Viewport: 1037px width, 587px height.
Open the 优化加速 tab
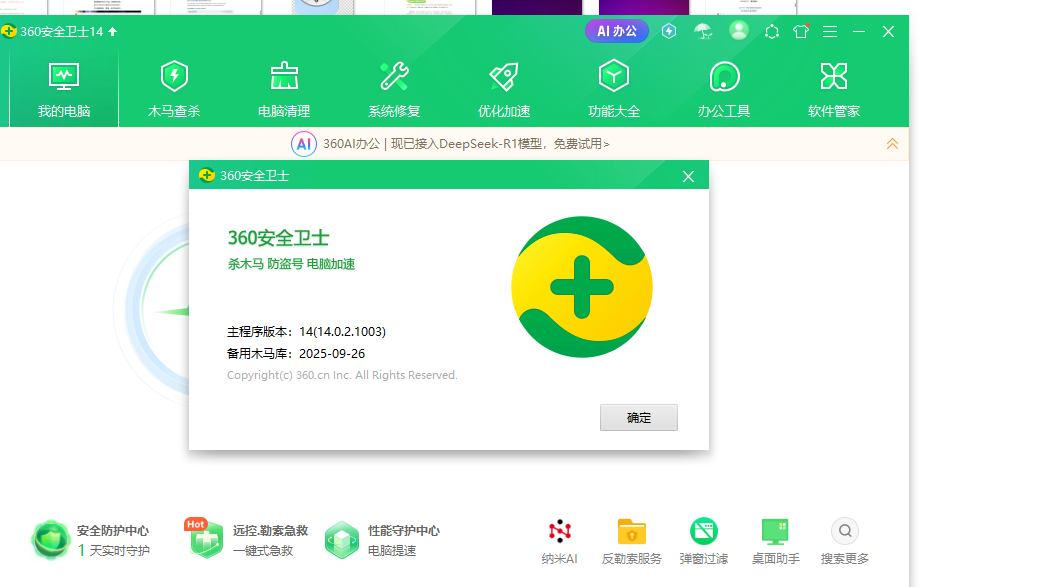[504, 89]
